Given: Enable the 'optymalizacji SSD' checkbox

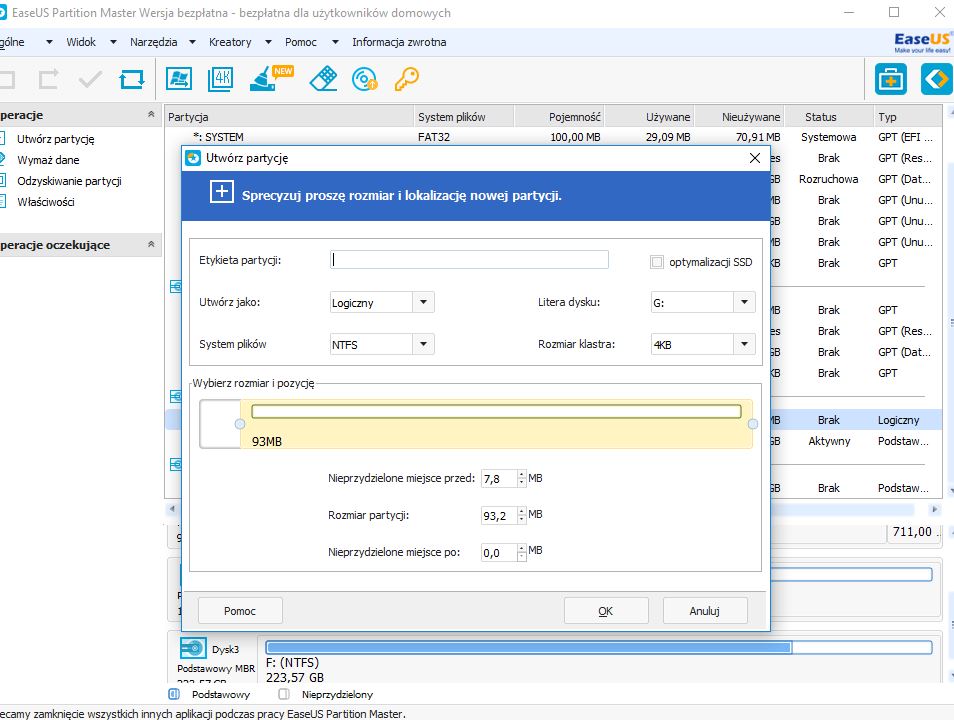Looking at the screenshot, I should click(657, 262).
